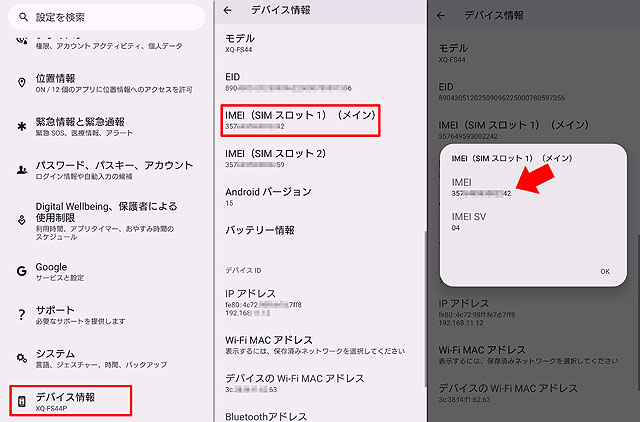640x422 pixels.
Task: Click the middle screen's vertical scrollbar
Action: pos(425,308)
